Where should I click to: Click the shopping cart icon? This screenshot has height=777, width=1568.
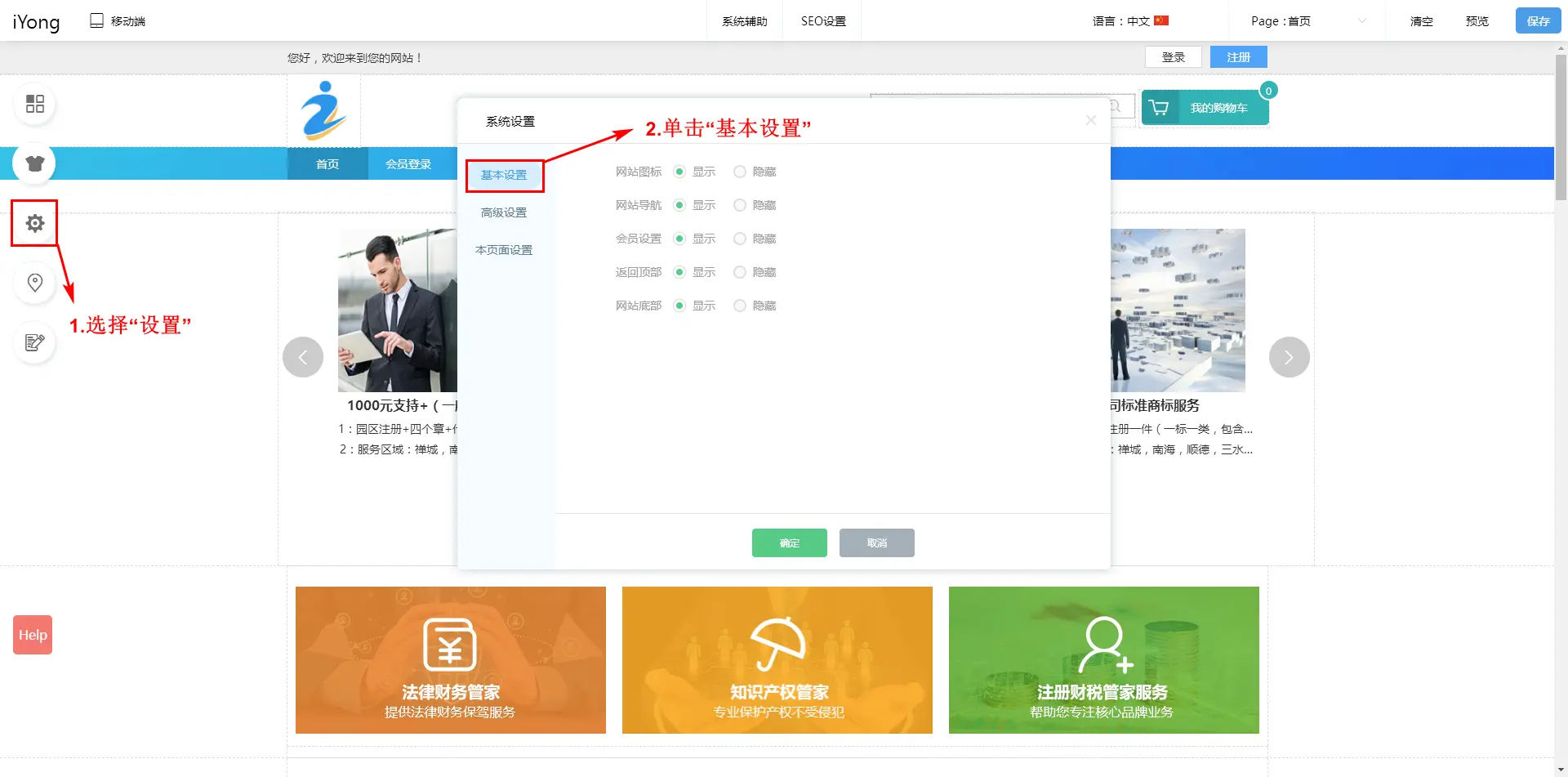1159,108
